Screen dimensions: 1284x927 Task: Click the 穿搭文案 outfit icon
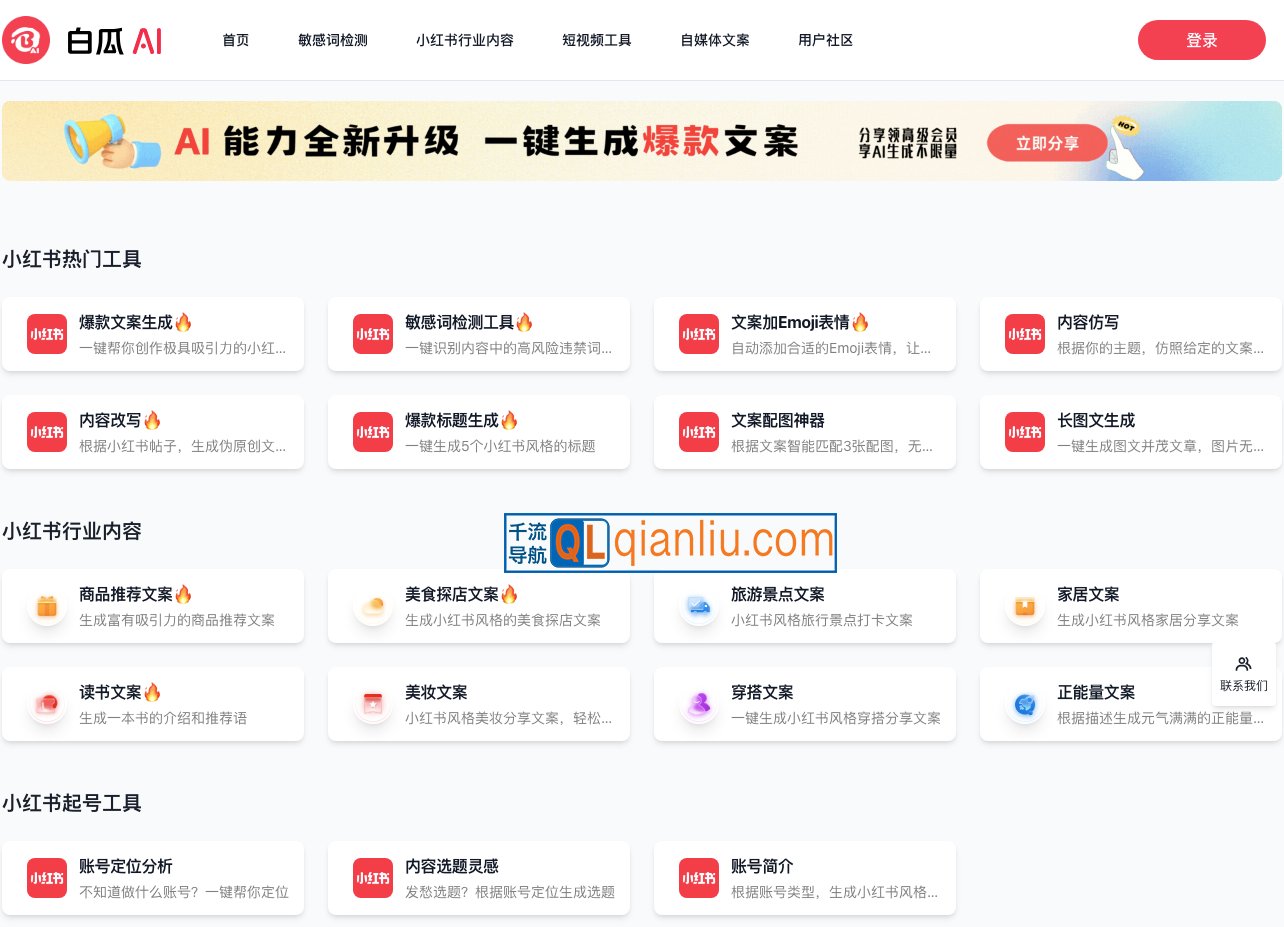pyautogui.click(x=698, y=704)
